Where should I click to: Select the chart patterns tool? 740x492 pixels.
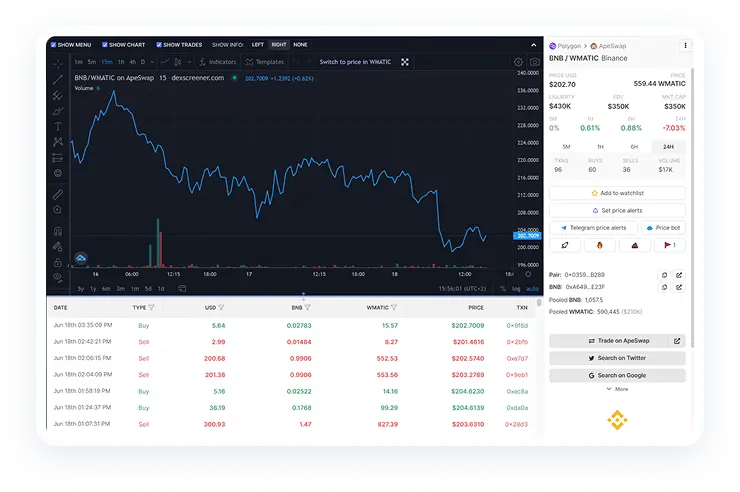(x=58, y=142)
